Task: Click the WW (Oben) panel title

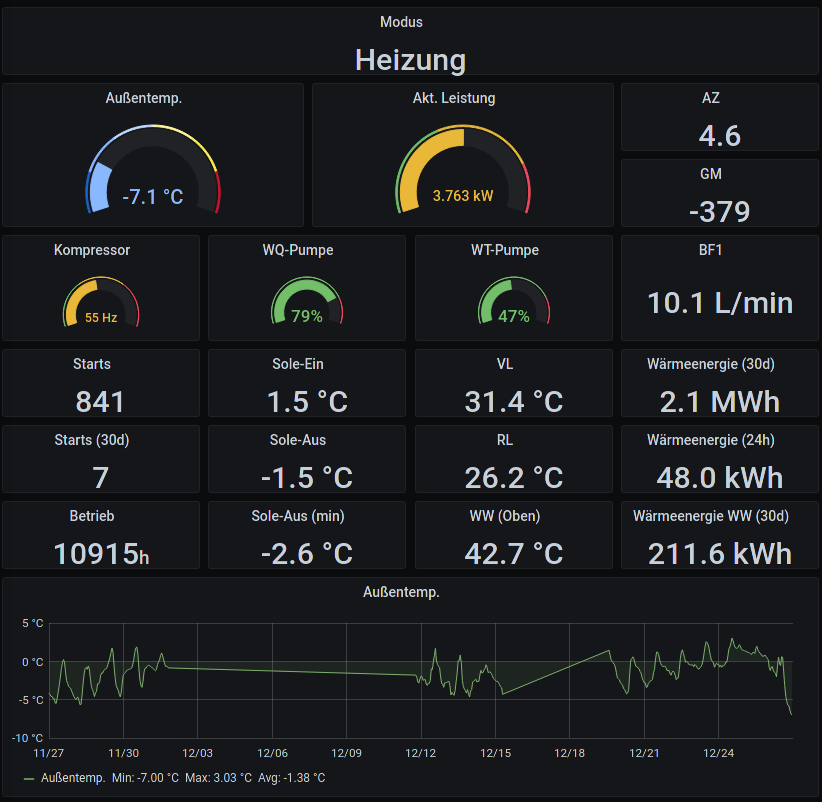Action: (x=505, y=516)
